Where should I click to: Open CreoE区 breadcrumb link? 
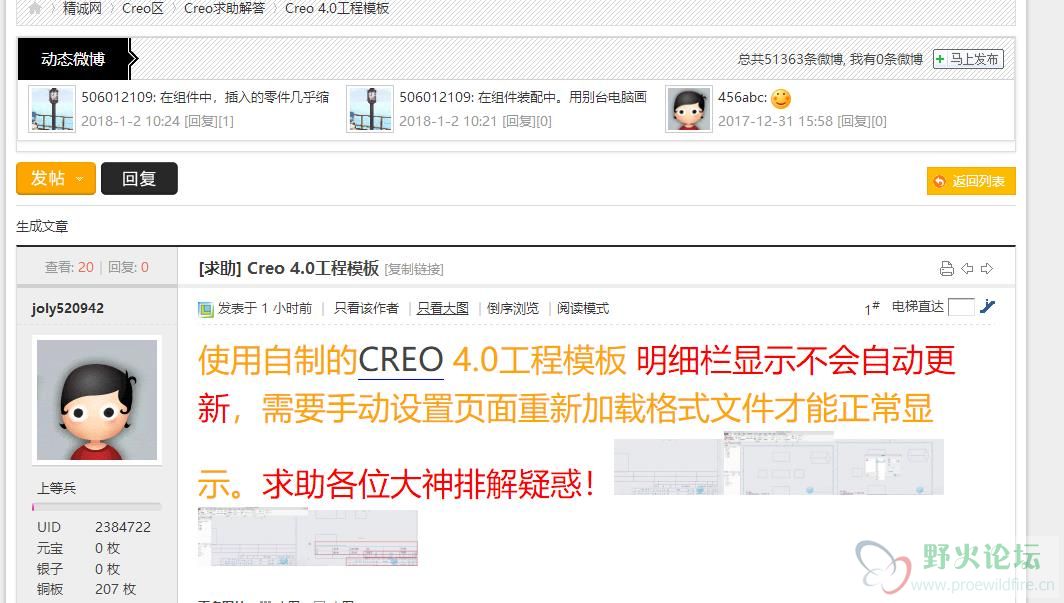point(143,8)
